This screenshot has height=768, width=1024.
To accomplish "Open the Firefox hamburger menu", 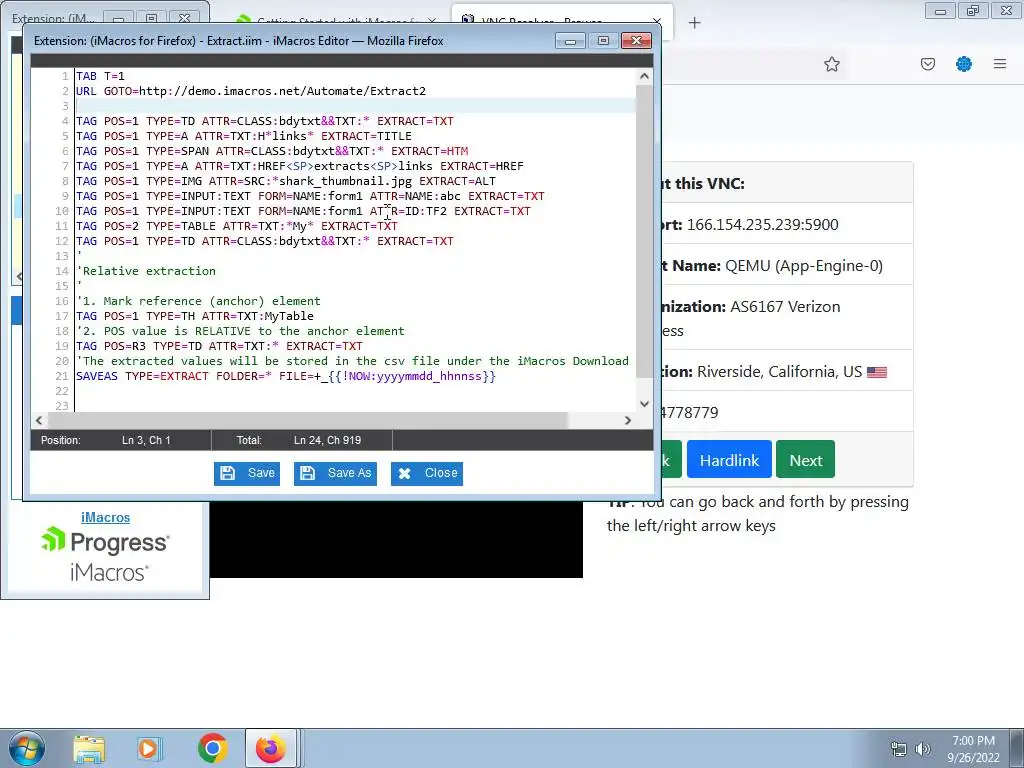I will point(999,64).
